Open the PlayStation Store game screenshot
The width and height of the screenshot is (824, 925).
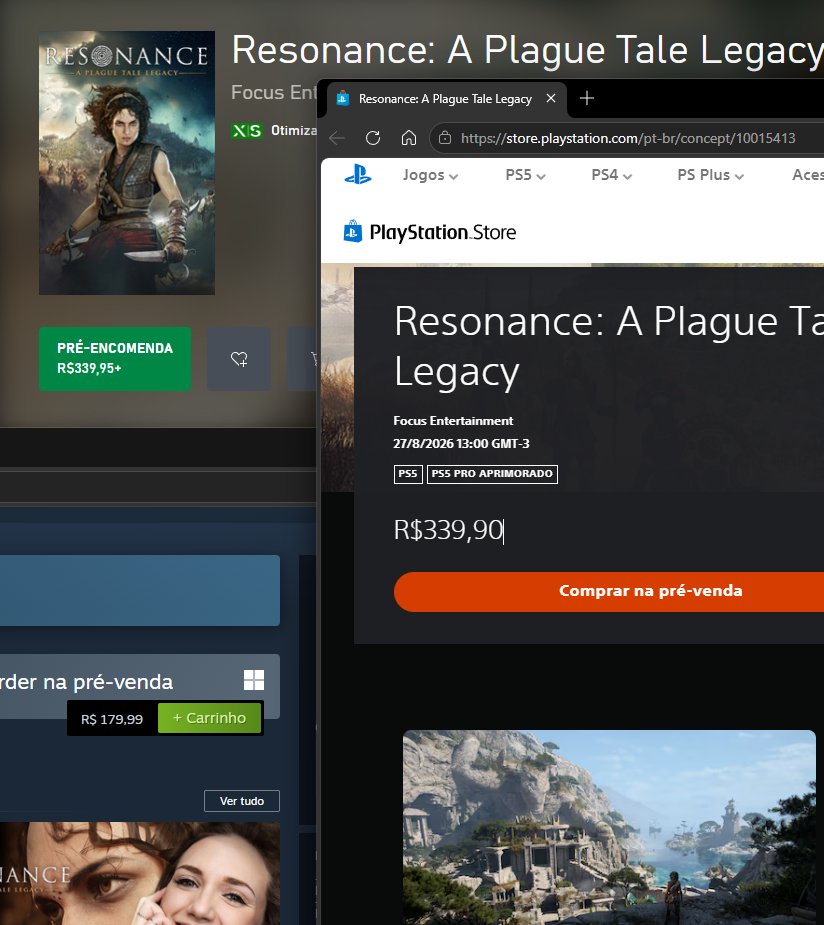pos(609,827)
